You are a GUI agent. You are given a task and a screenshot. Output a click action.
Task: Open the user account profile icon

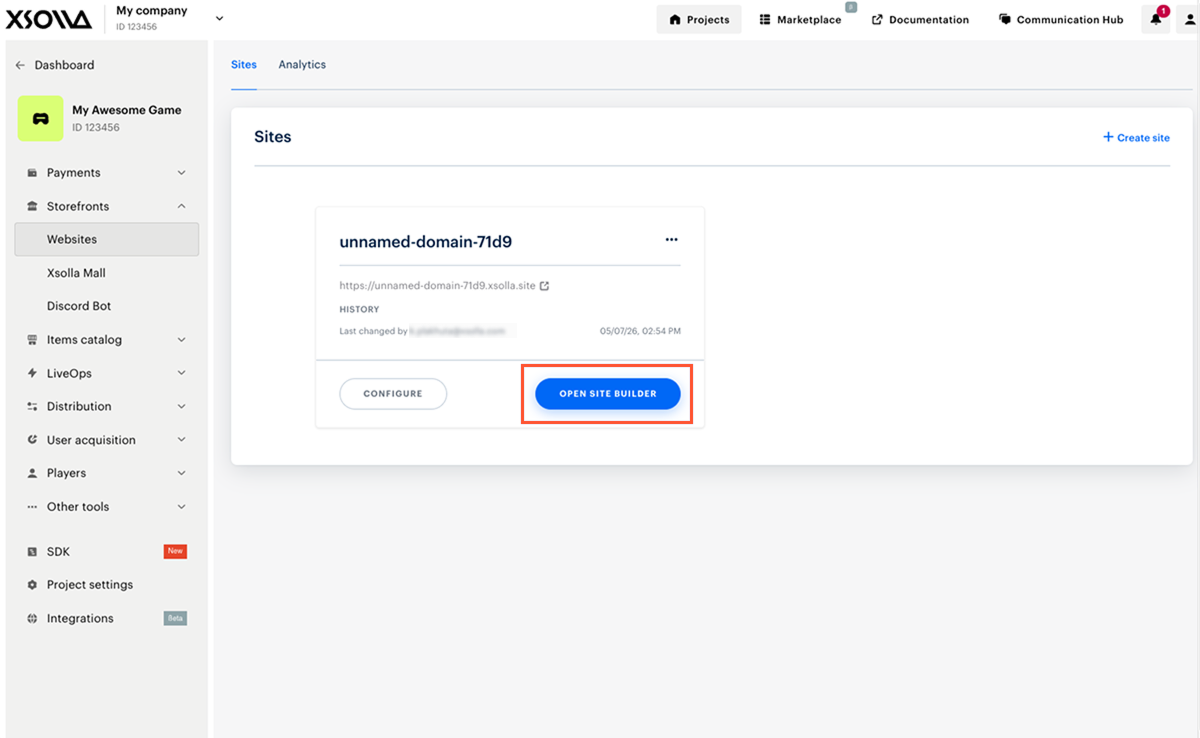[1189, 19]
